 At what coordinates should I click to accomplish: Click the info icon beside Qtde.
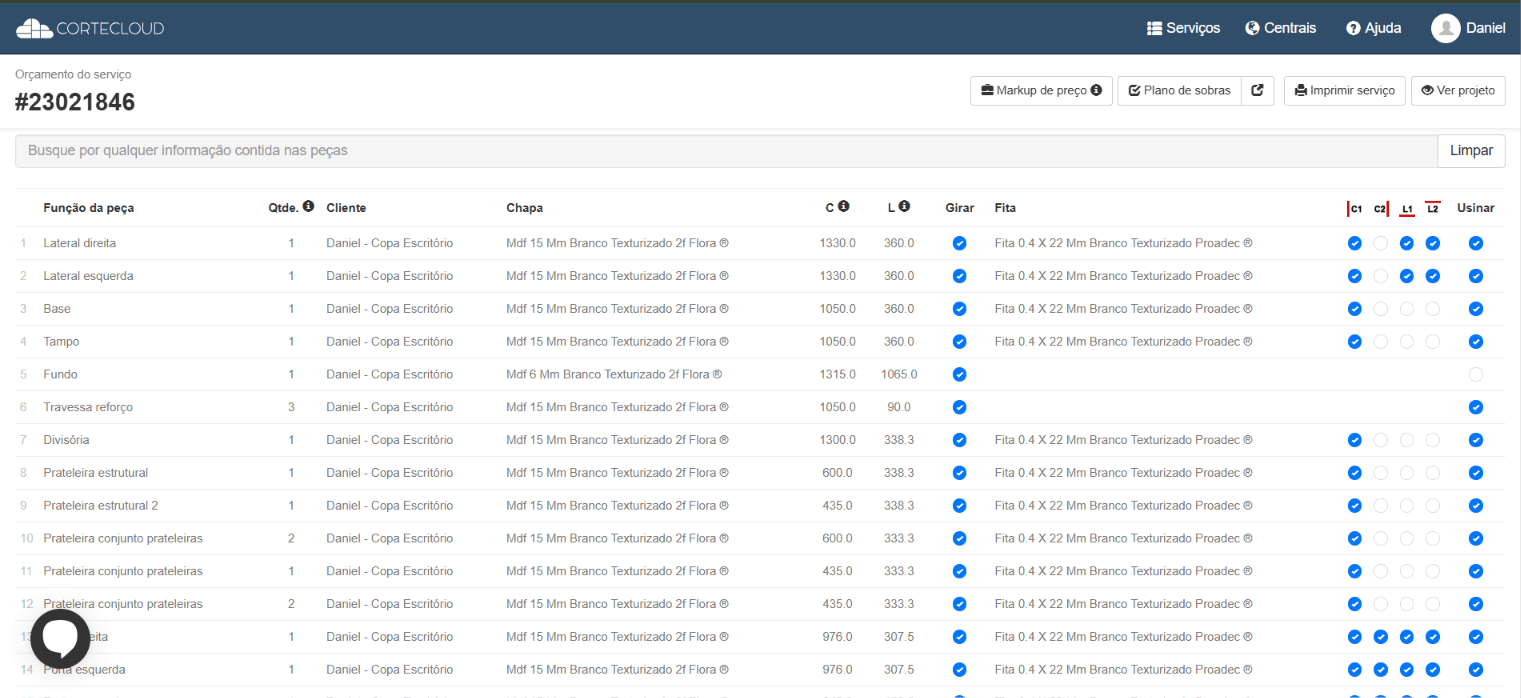coord(308,206)
